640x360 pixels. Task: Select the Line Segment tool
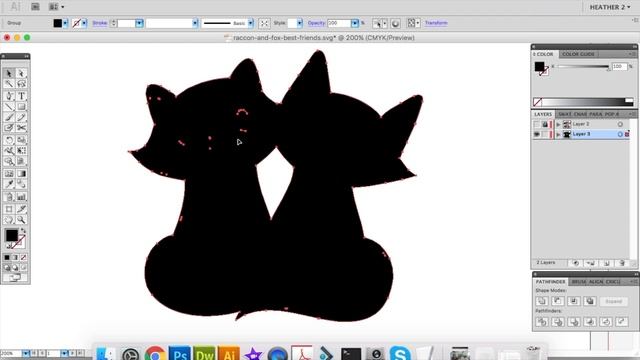9,107
